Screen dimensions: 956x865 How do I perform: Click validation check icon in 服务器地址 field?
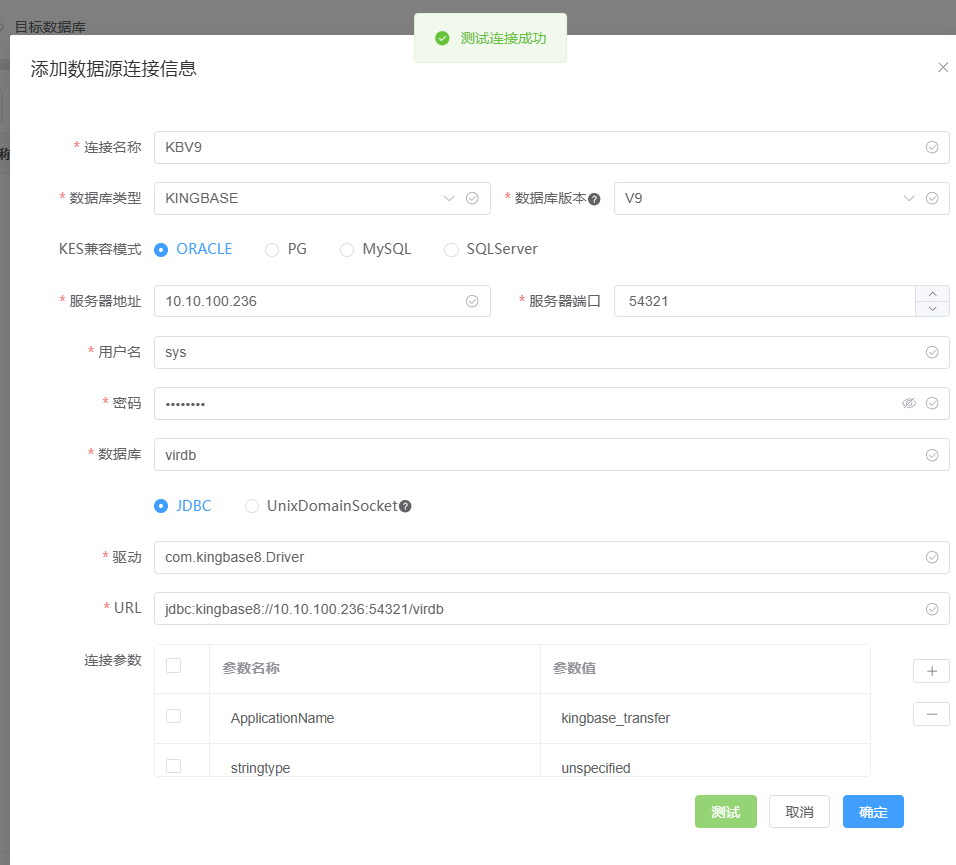pos(472,301)
